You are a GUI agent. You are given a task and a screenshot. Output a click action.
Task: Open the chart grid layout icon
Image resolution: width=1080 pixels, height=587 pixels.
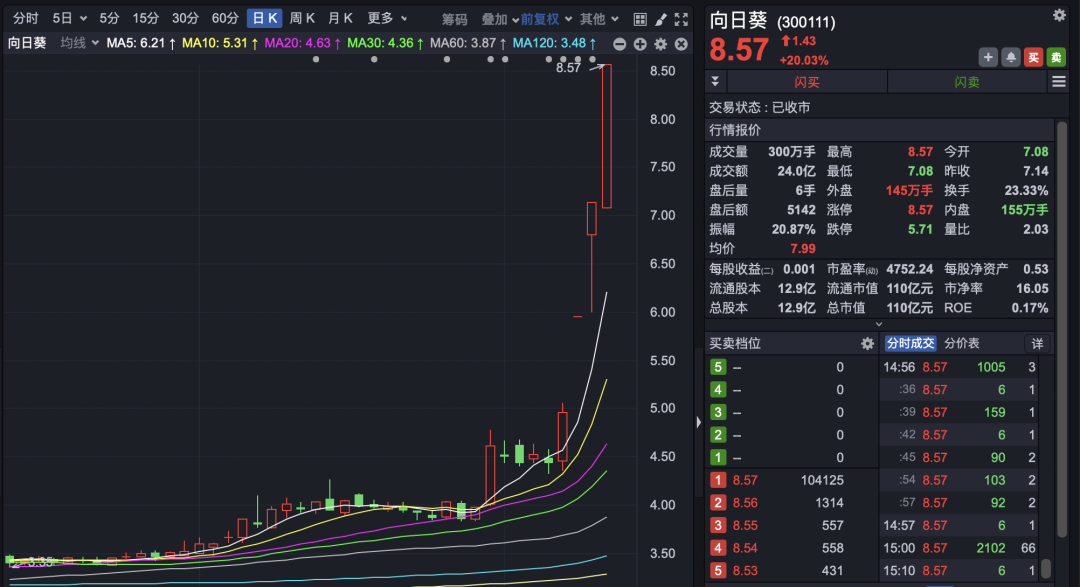(640, 19)
